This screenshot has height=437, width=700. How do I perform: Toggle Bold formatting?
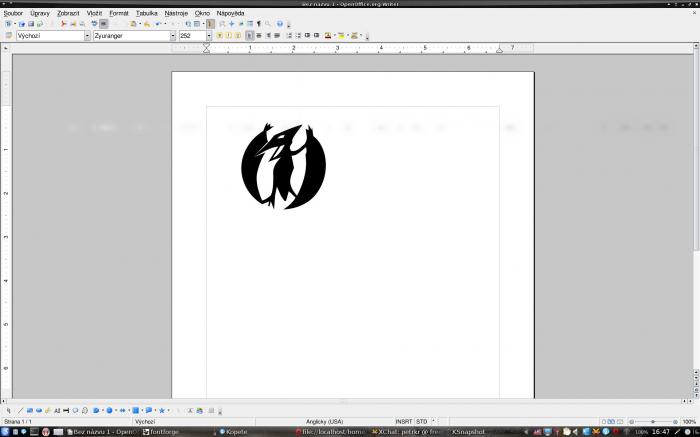click(219, 35)
